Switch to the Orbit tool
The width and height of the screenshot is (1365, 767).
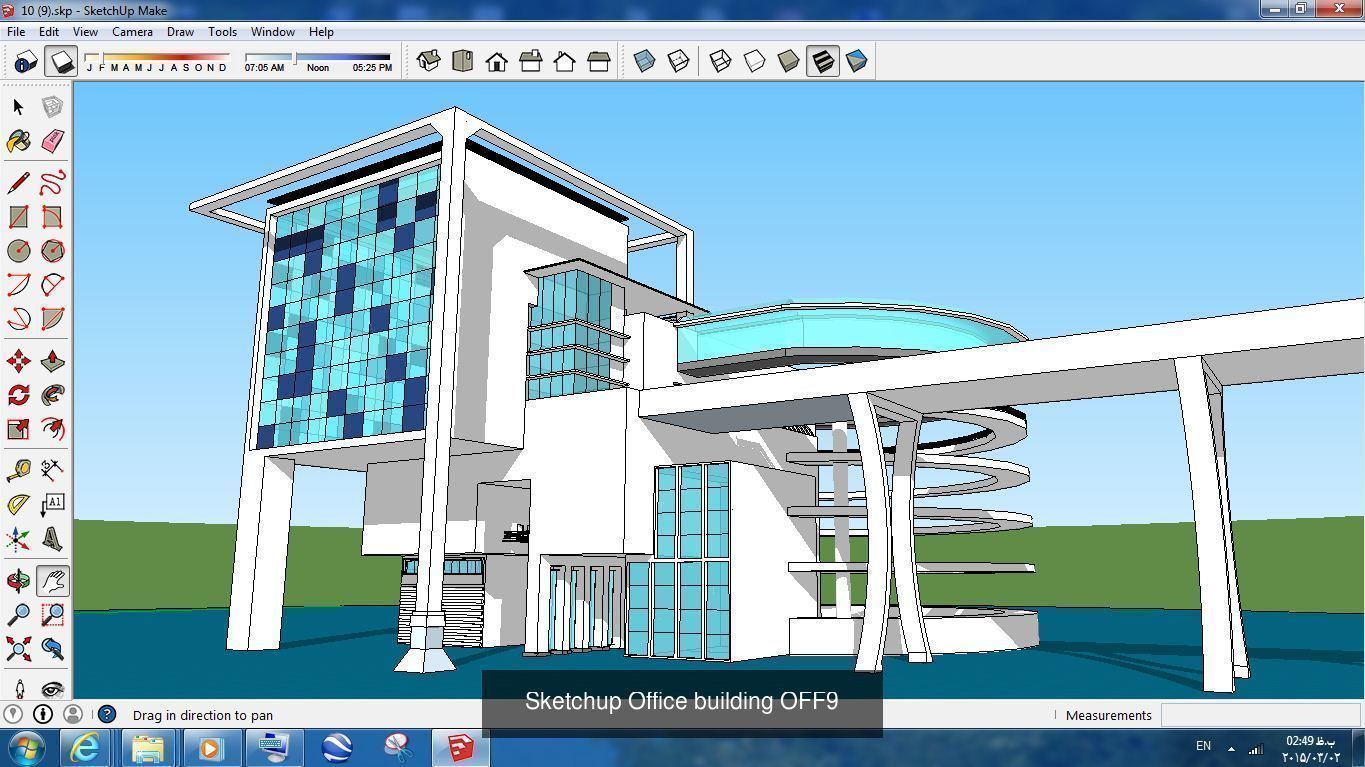(18, 581)
